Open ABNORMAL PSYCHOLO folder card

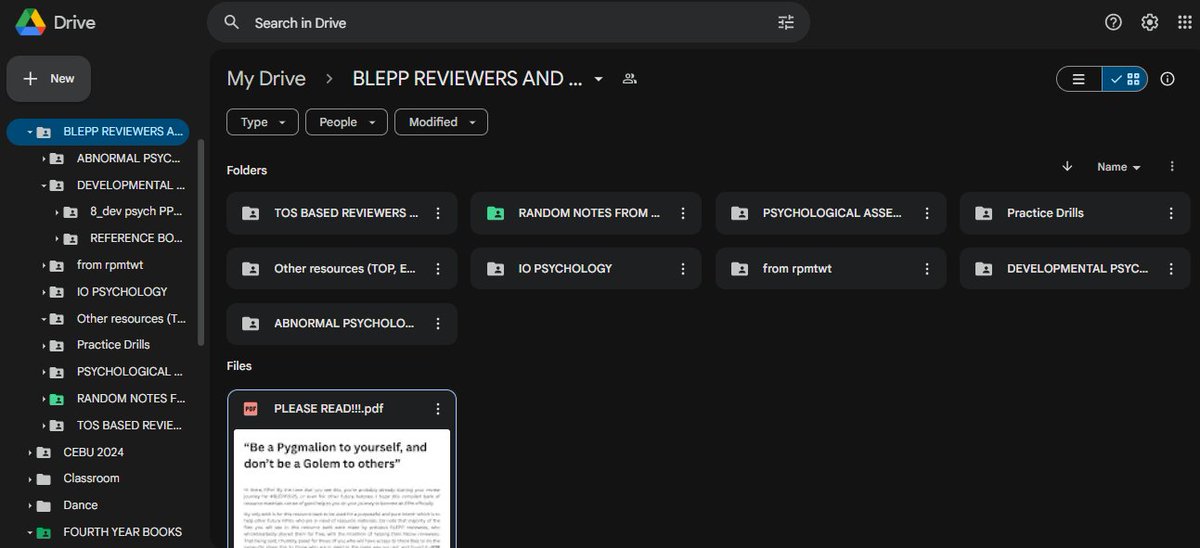pyautogui.click(x=342, y=324)
